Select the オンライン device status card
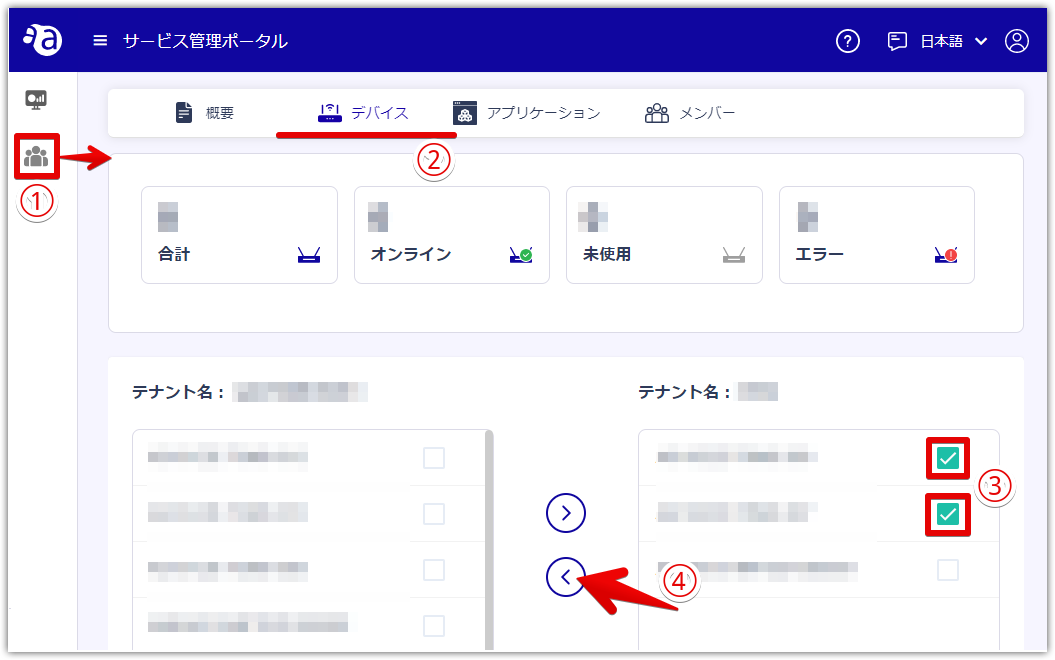The width and height of the screenshot is (1055, 660). tap(451, 235)
